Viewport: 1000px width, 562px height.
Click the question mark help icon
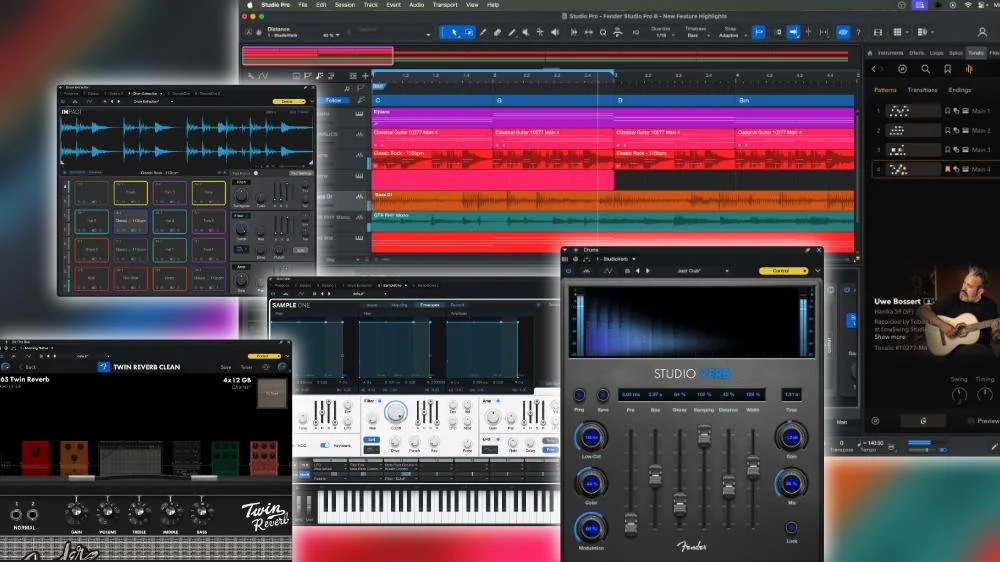pos(858,32)
